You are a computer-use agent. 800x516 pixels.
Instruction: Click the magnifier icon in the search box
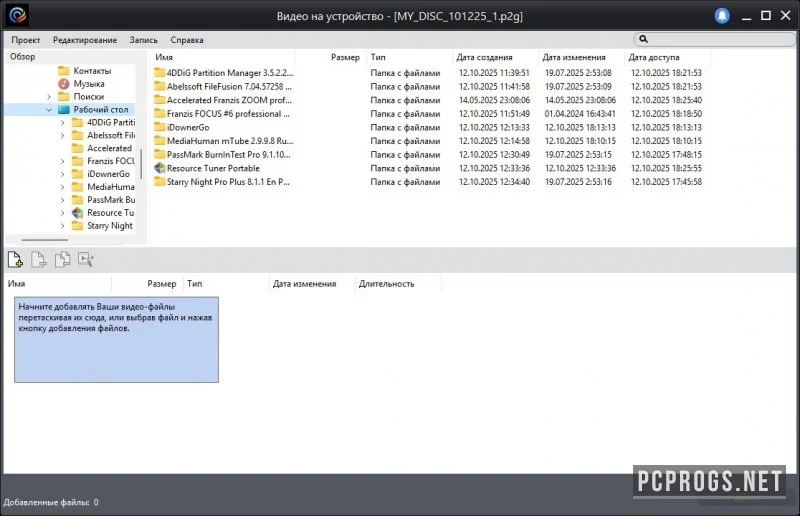(x=643, y=39)
